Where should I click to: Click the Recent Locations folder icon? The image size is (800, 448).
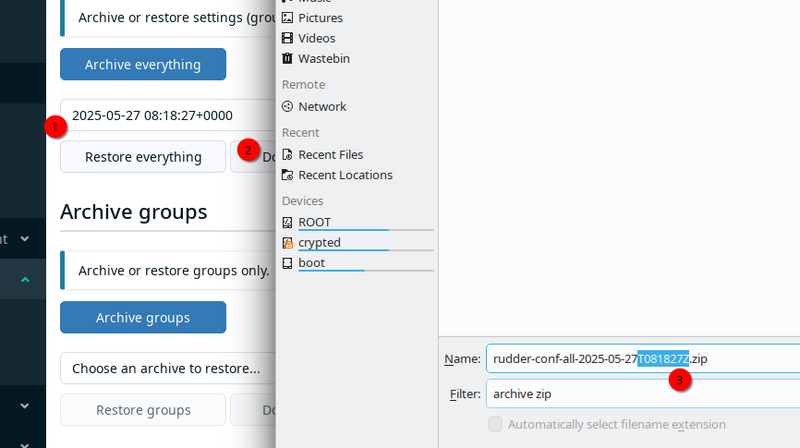pos(287,175)
